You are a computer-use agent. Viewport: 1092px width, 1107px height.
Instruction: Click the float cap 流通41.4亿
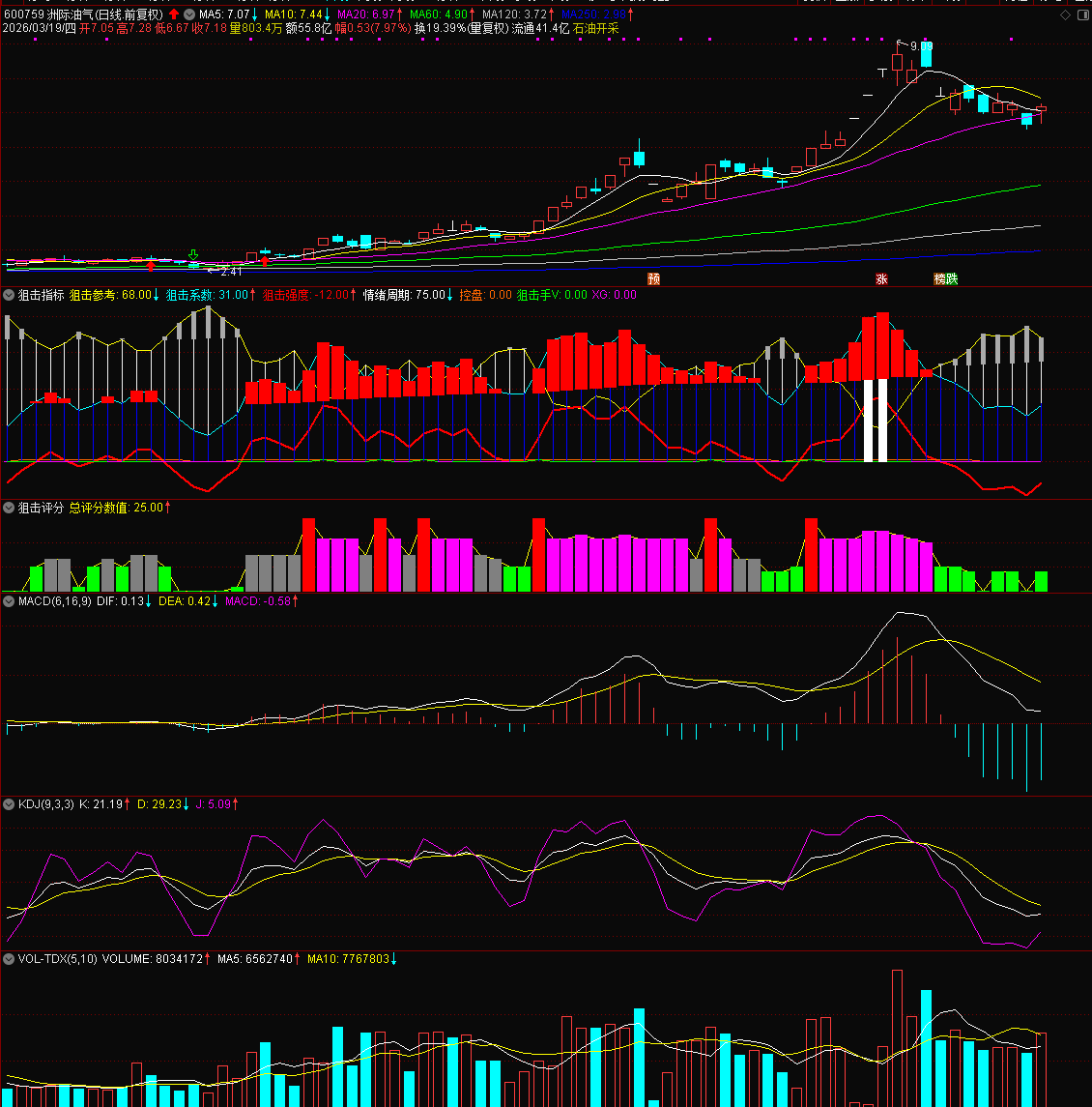pos(541,28)
